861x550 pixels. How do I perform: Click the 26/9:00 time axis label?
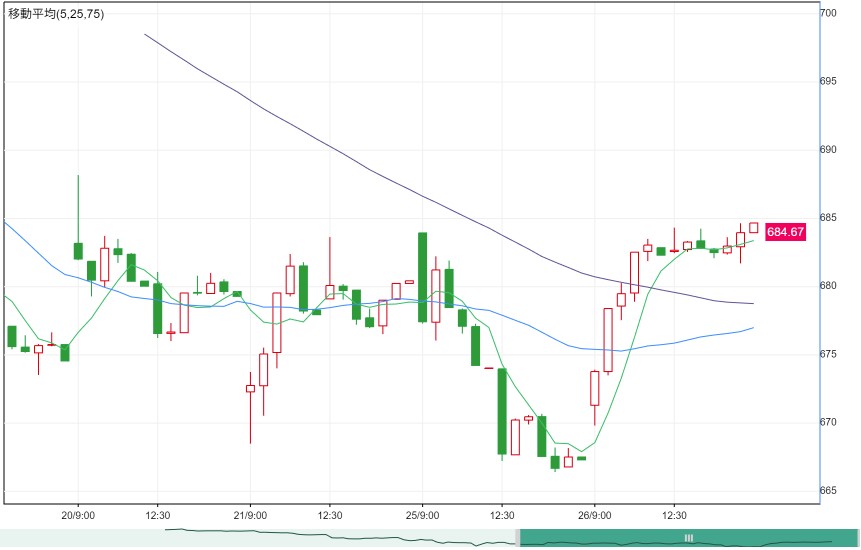click(x=595, y=515)
